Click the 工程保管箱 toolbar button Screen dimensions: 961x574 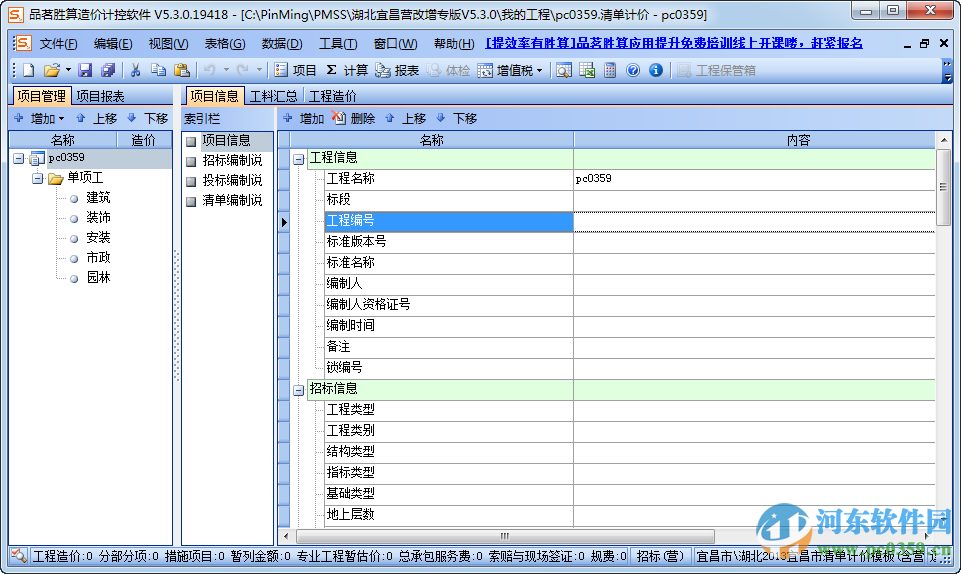pos(716,70)
